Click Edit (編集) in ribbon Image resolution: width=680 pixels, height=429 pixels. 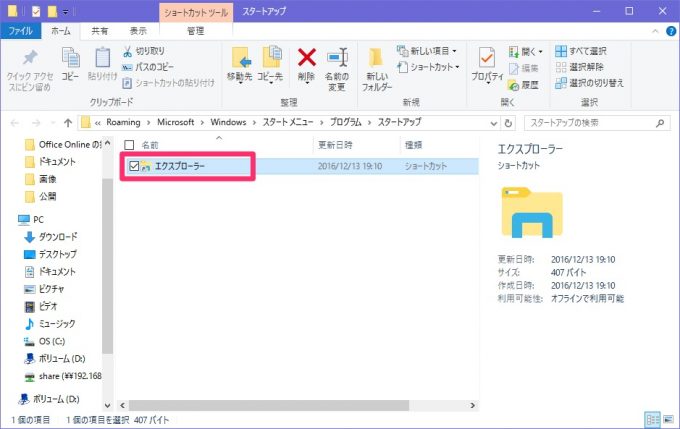coord(523,68)
